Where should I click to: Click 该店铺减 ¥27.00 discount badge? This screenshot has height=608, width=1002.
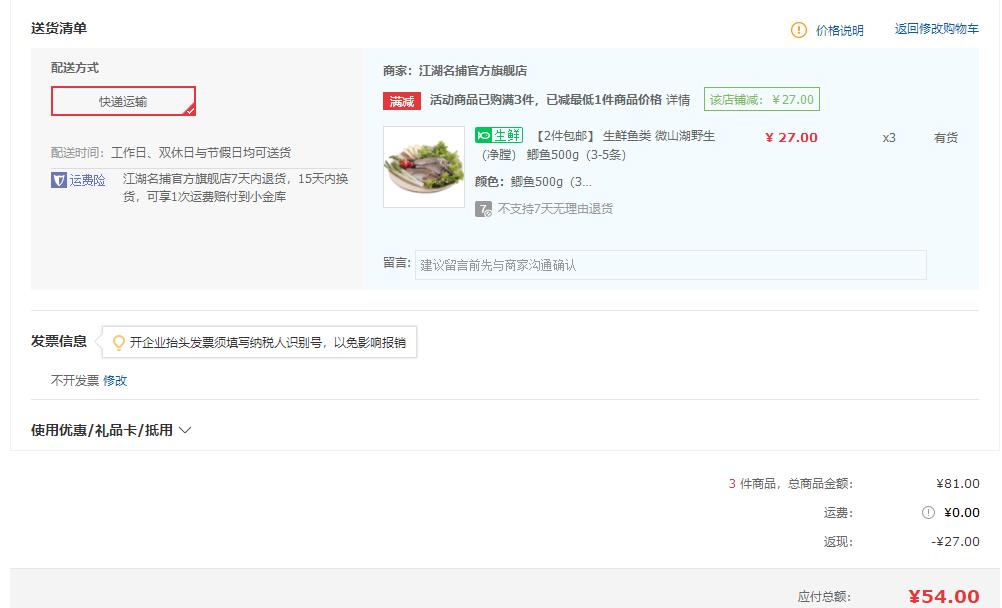click(x=762, y=100)
